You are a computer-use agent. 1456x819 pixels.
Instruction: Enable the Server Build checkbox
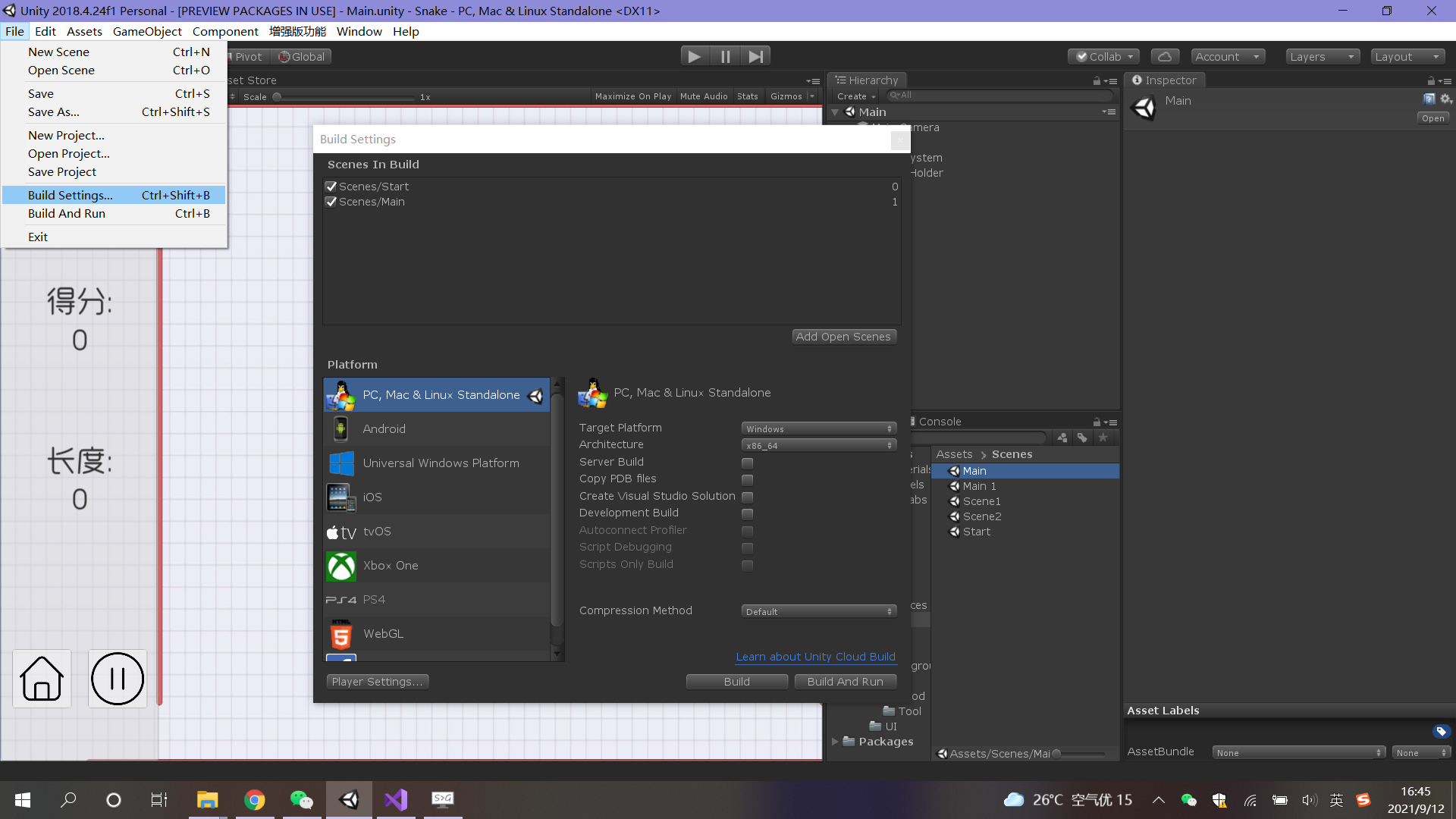coord(748,463)
